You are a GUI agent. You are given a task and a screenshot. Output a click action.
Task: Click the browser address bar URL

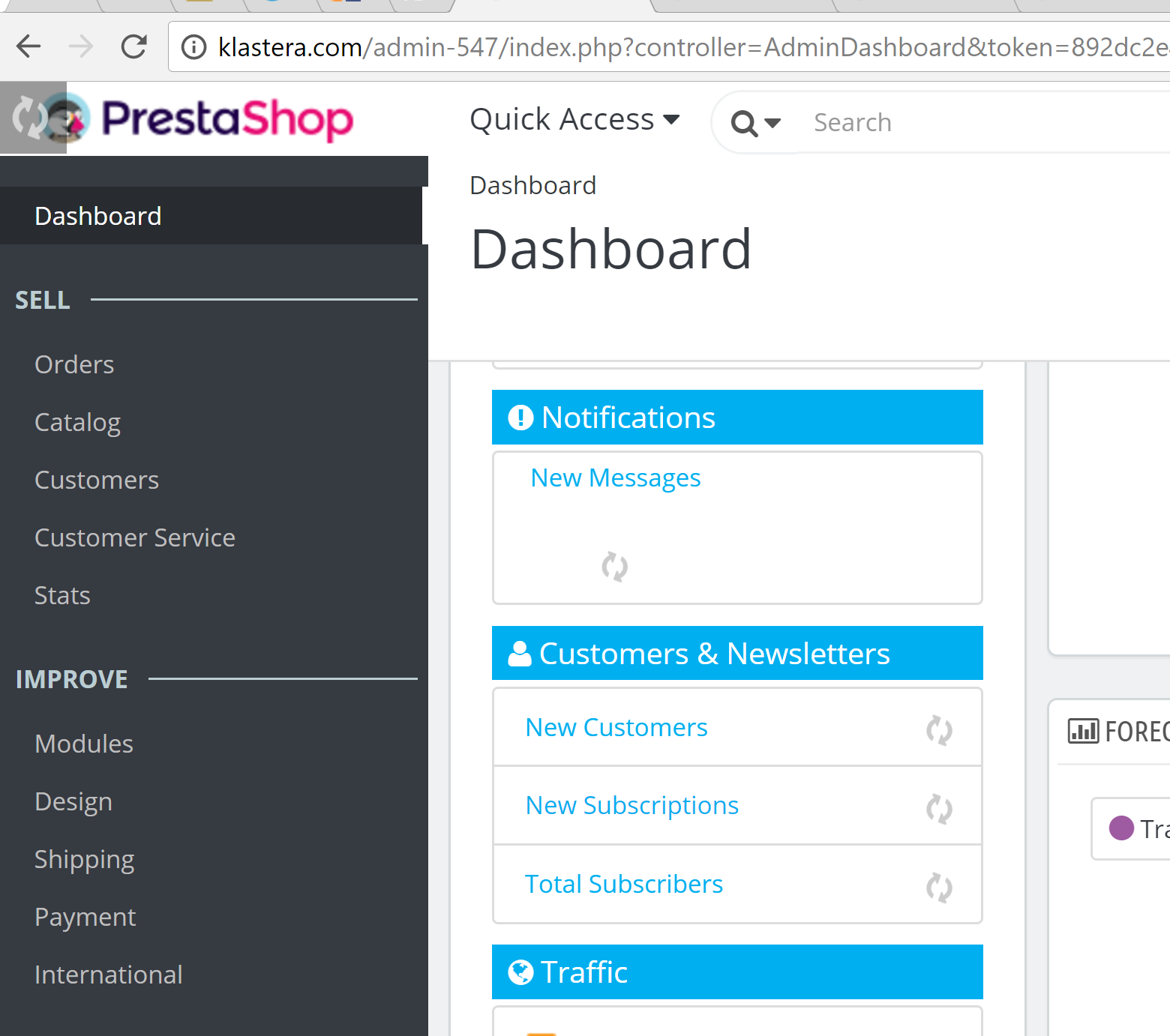click(675, 47)
